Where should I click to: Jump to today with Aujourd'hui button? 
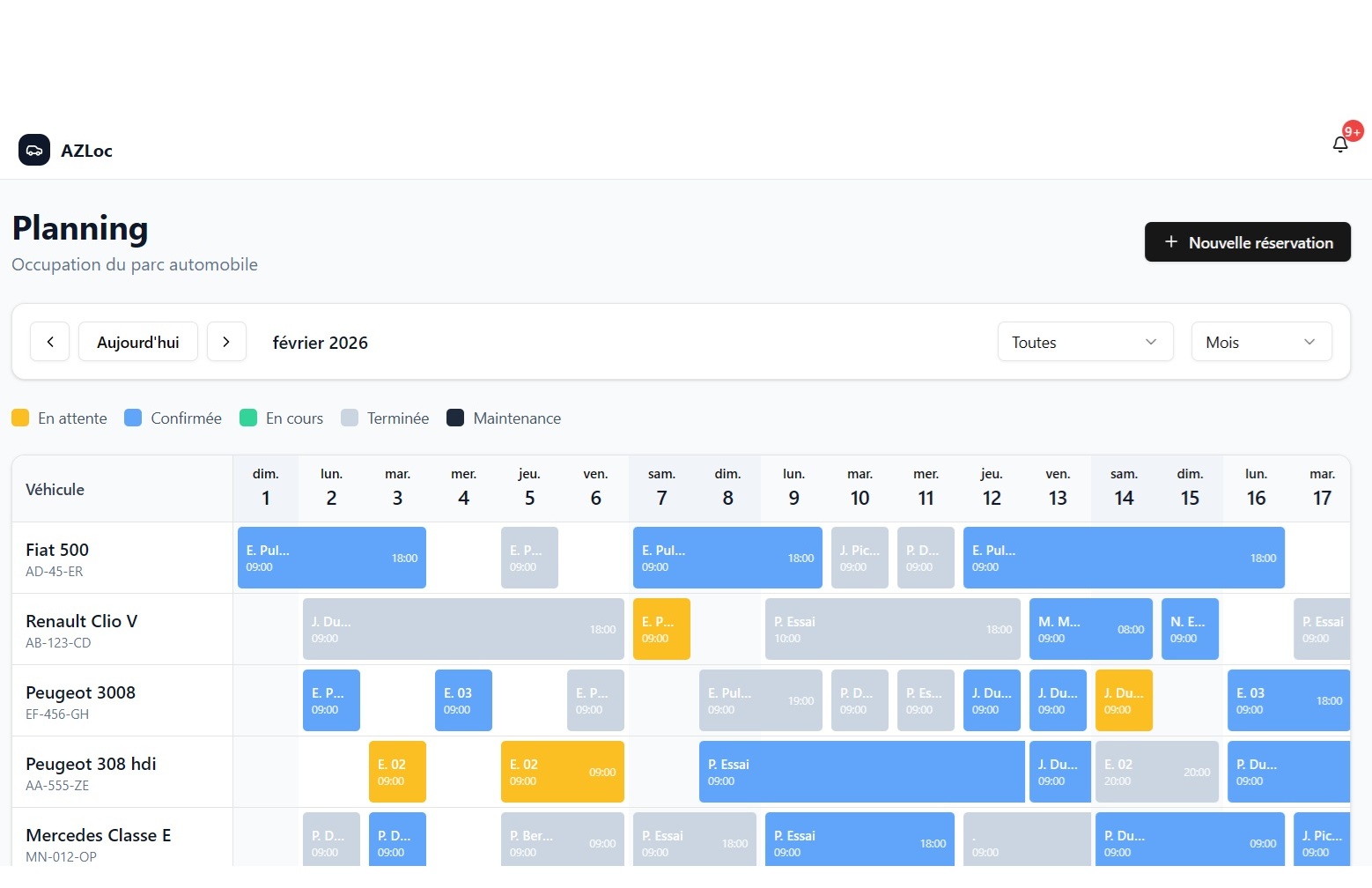pos(138,342)
